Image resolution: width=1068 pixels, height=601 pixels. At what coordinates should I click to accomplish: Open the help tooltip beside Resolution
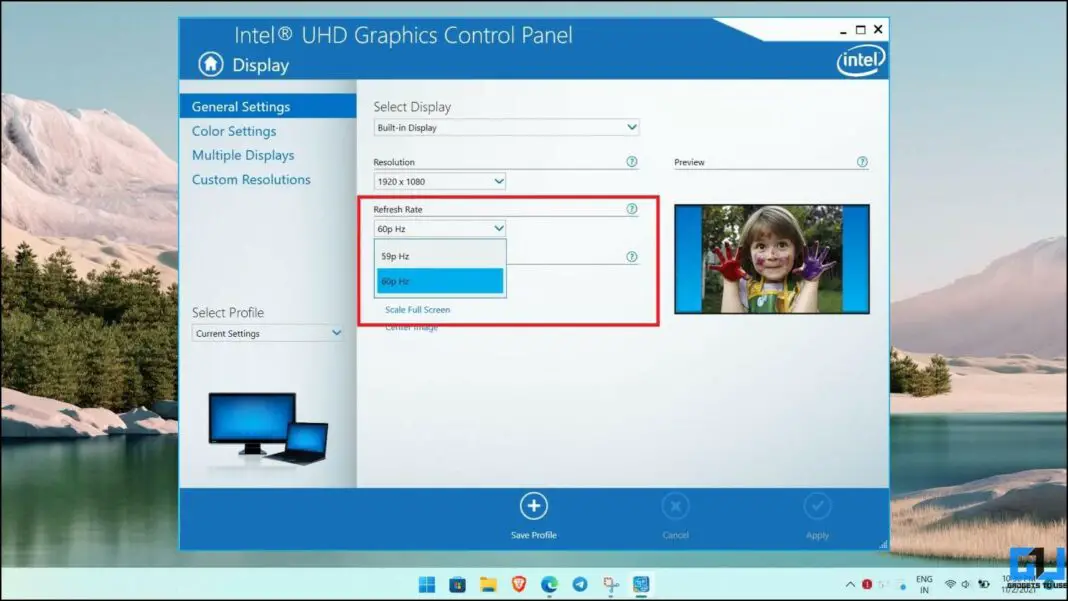pos(632,161)
